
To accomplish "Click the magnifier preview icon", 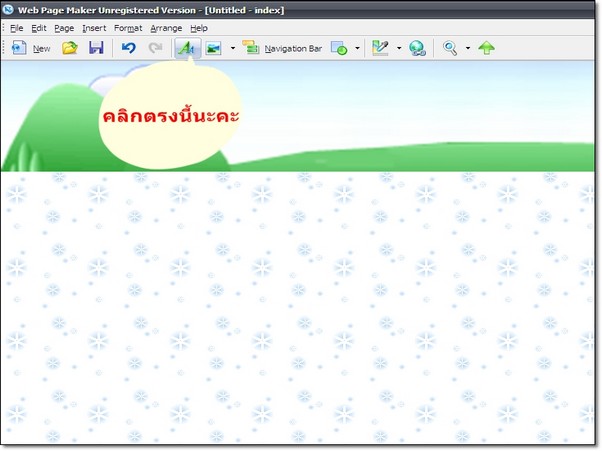I will (x=450, y=48).
